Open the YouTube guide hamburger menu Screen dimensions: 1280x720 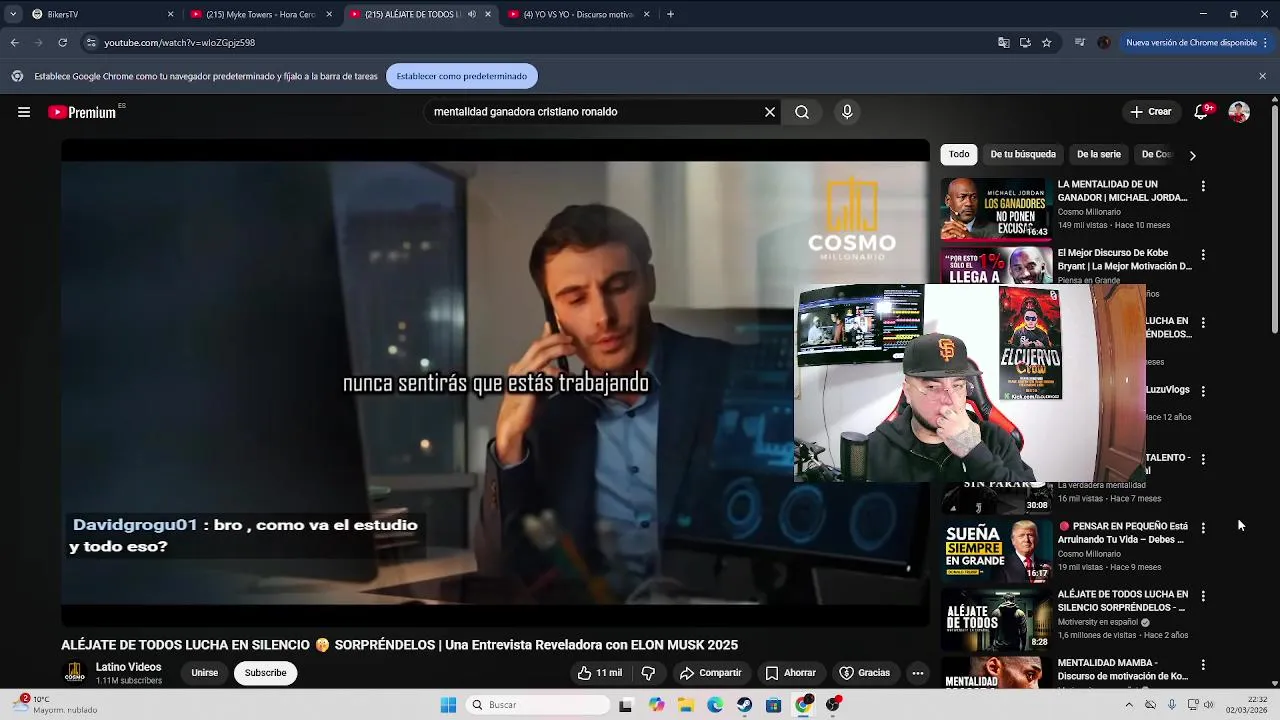click(24, 112)
